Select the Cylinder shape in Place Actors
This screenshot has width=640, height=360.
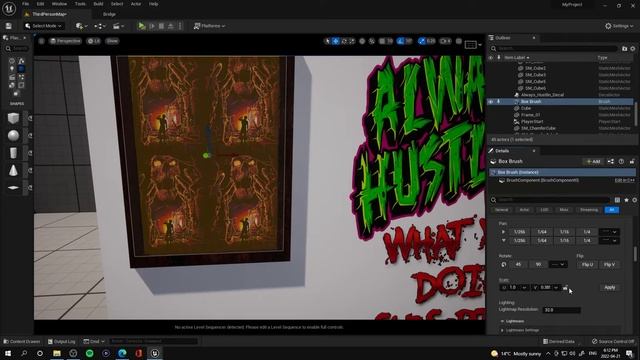pyautogui.click(x=13, y=153)
